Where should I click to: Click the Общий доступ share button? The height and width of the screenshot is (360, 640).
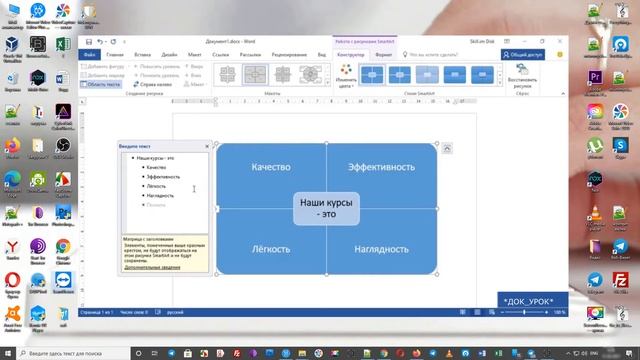523,54
